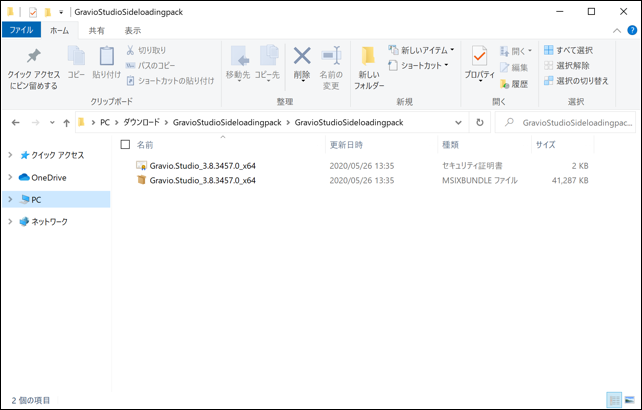
Task: Click 名前の変更 (Rename) icon
Action: 331,68
